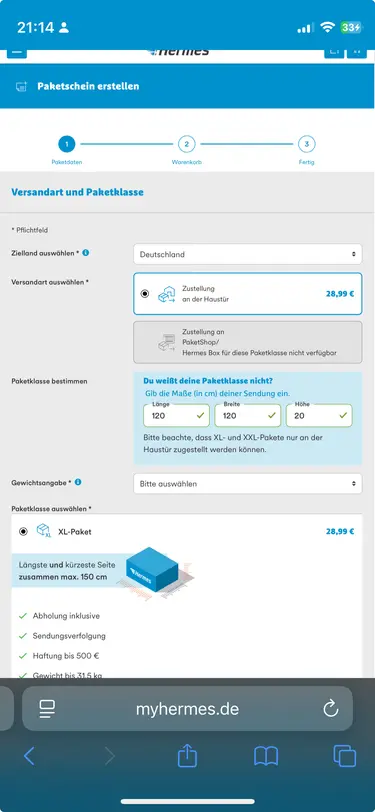Click the Länge input field

tap(177, 415)
